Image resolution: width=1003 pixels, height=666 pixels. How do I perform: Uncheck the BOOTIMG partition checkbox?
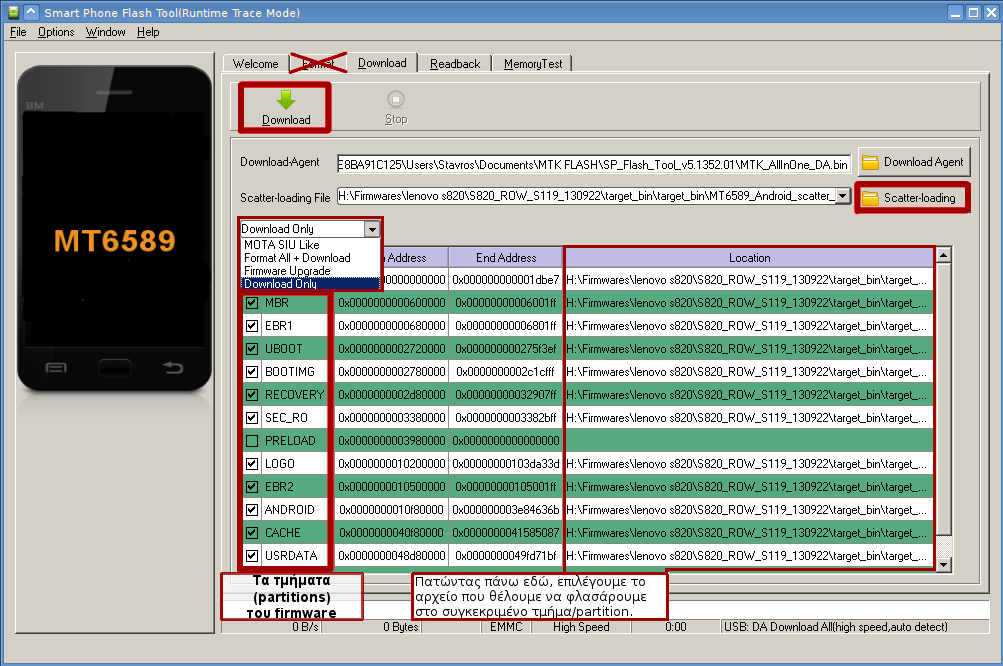coord(252,372)
